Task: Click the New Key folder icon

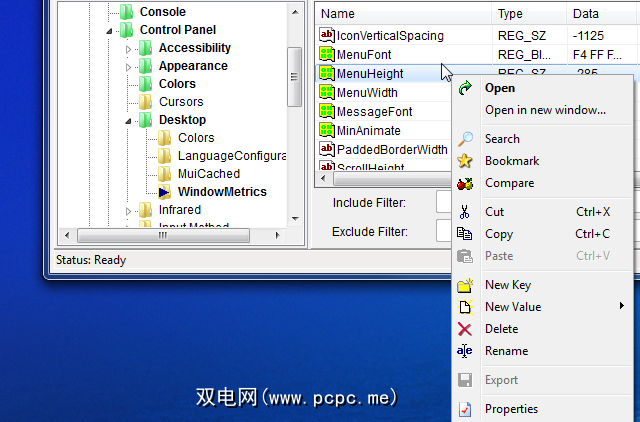Action: [465, 285]
